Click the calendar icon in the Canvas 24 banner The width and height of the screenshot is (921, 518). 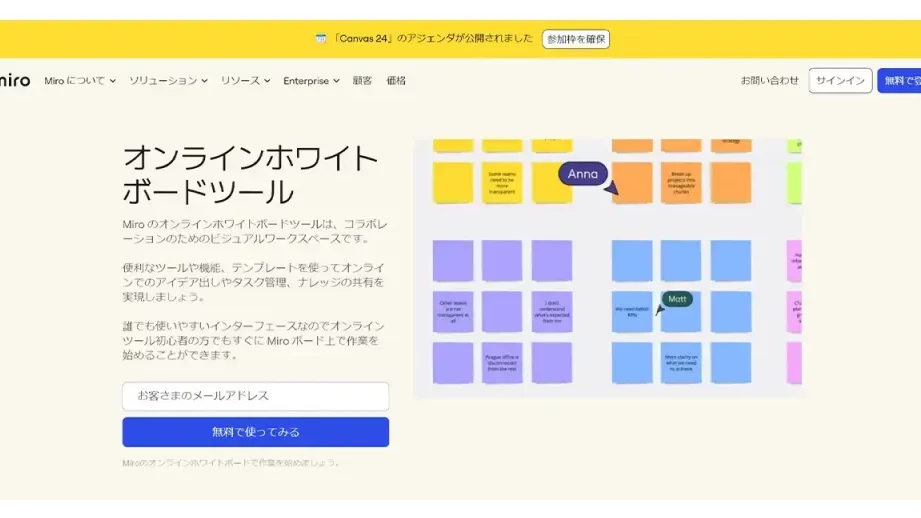(321, 39)
